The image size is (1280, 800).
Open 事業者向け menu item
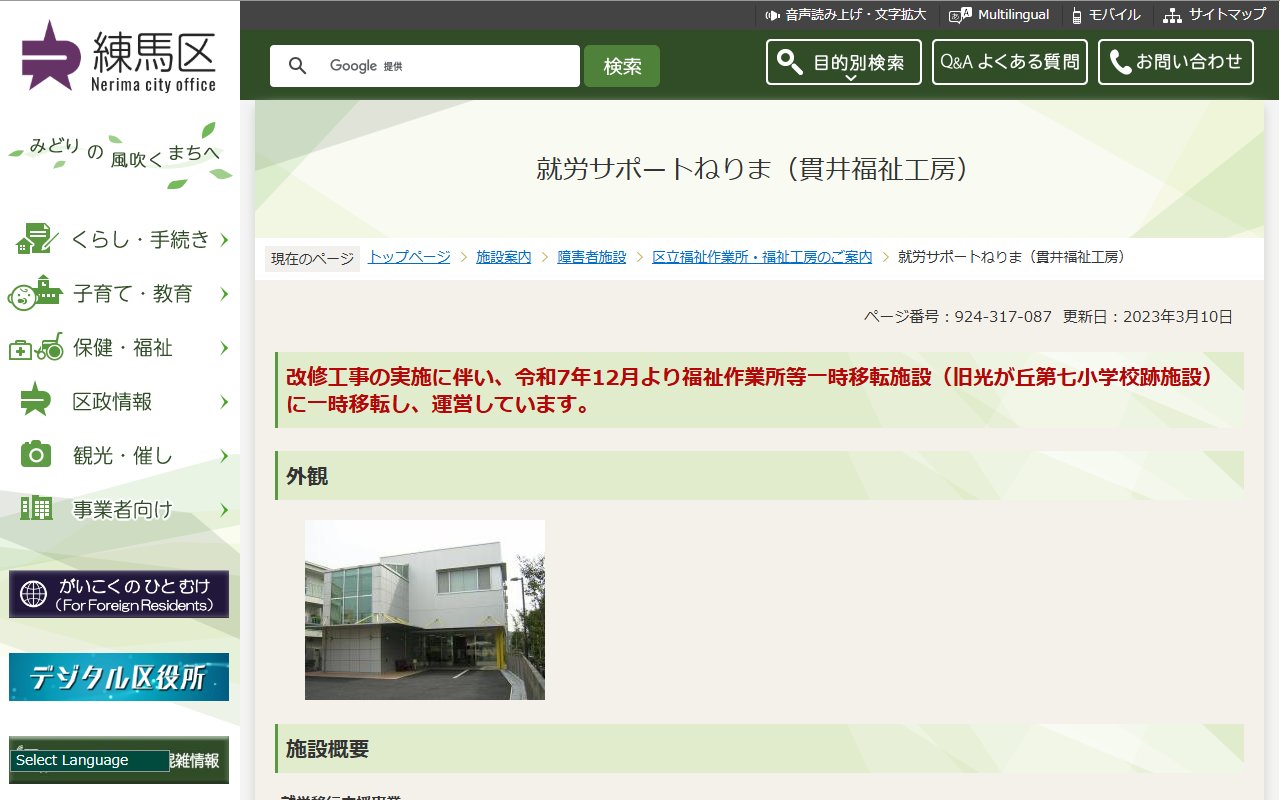120,510
